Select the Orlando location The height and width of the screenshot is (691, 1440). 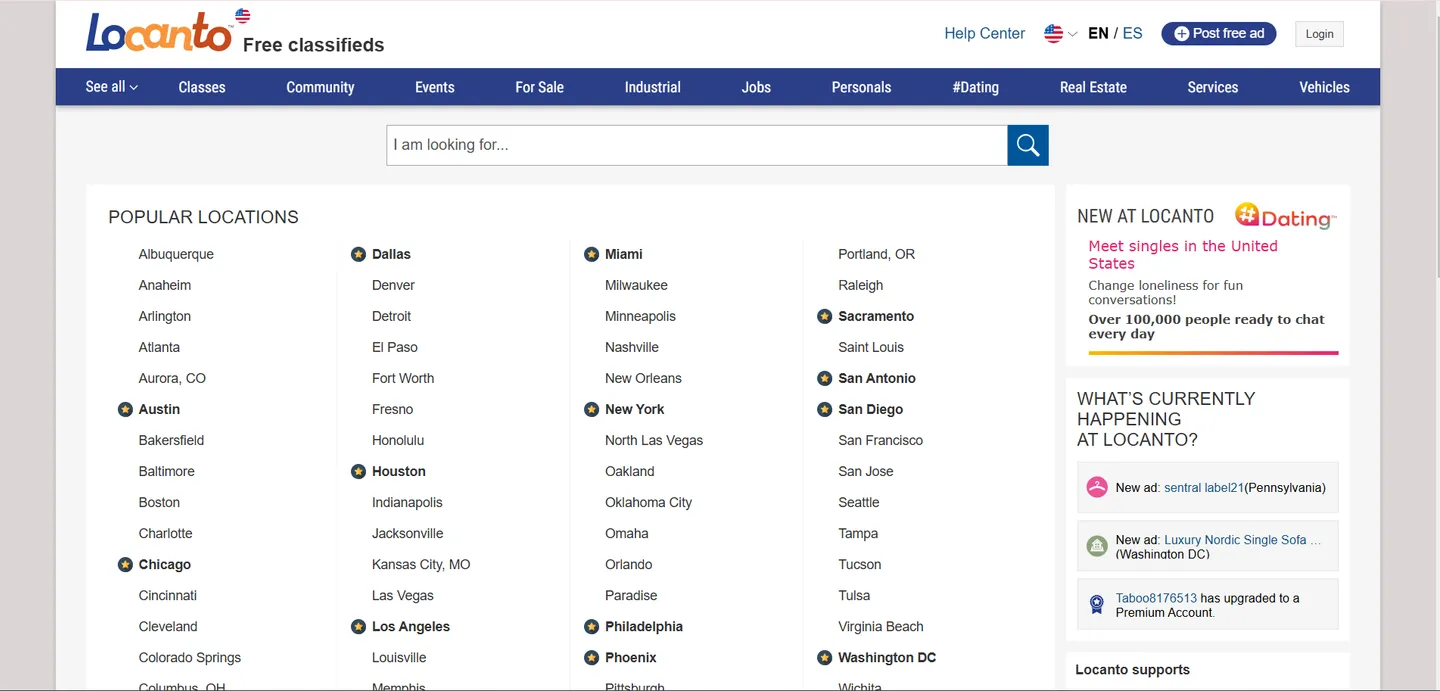[x=628, y=564]
